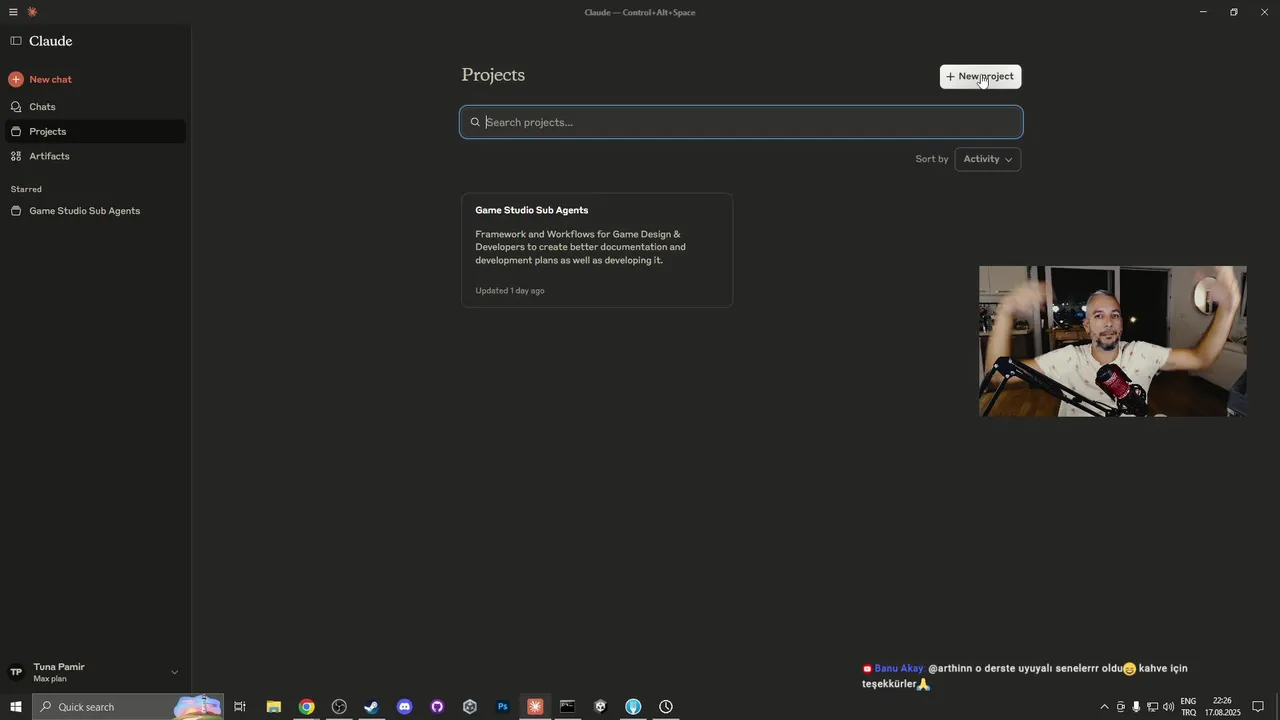Launch Google Chrome from the taskbar

coord(306,707)
